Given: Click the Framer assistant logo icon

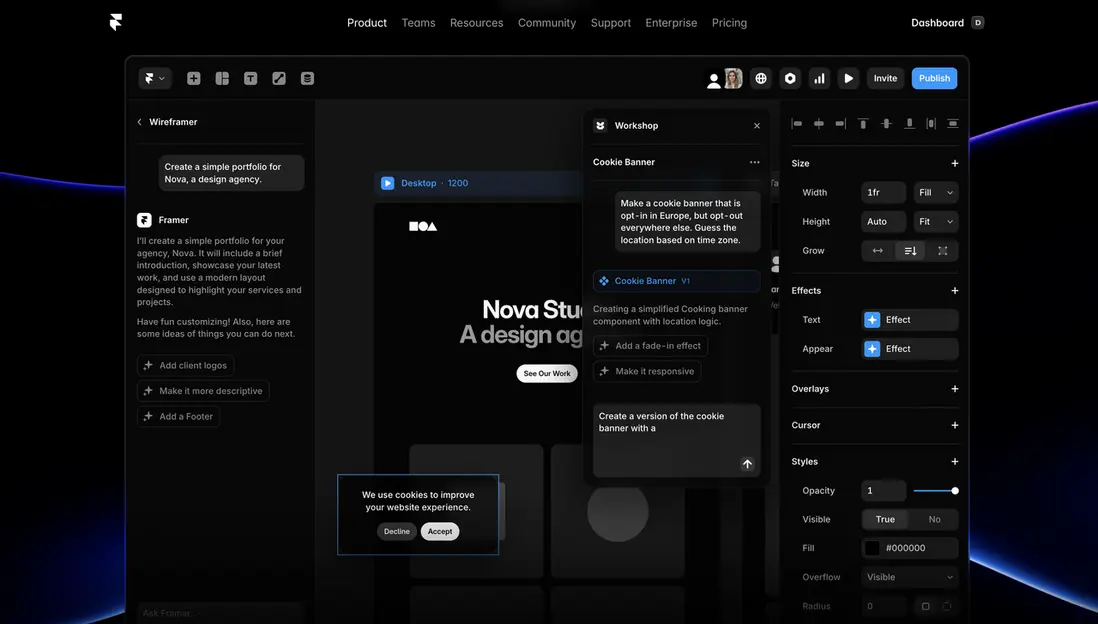Looking at the screenshot, I should pos(144,220).
